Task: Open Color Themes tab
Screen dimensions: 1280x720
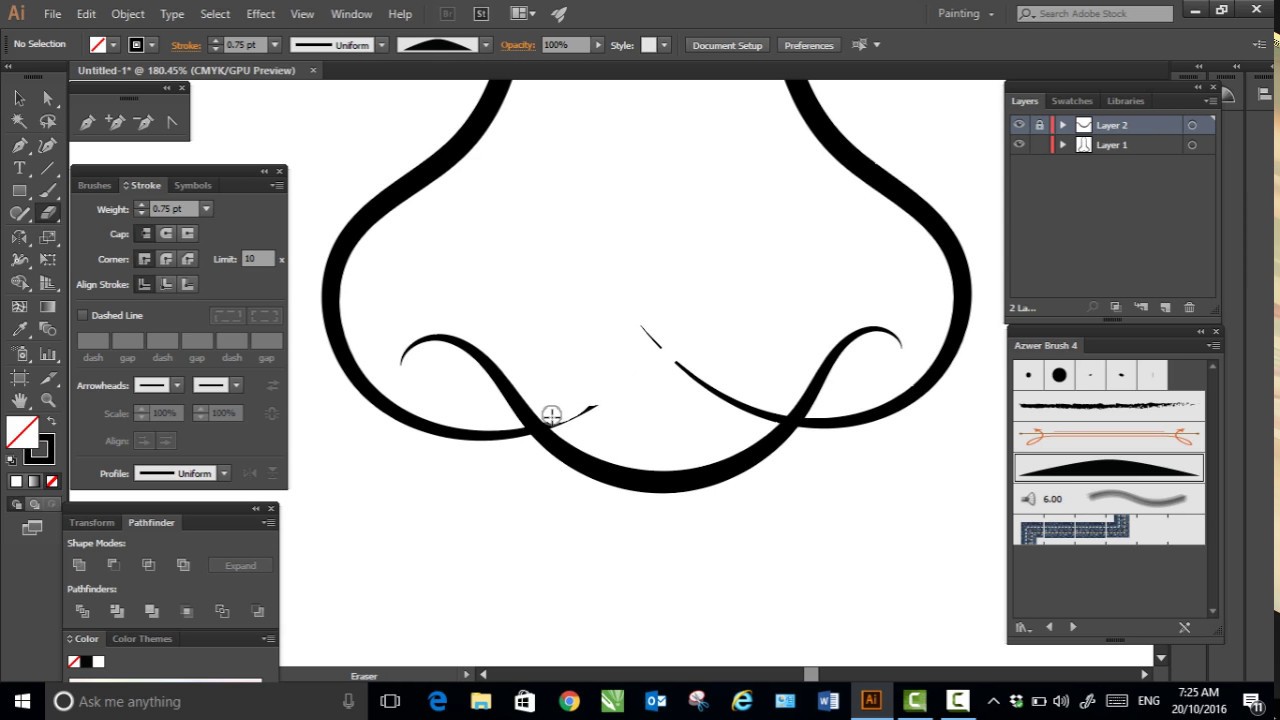Action: point(142,639)
